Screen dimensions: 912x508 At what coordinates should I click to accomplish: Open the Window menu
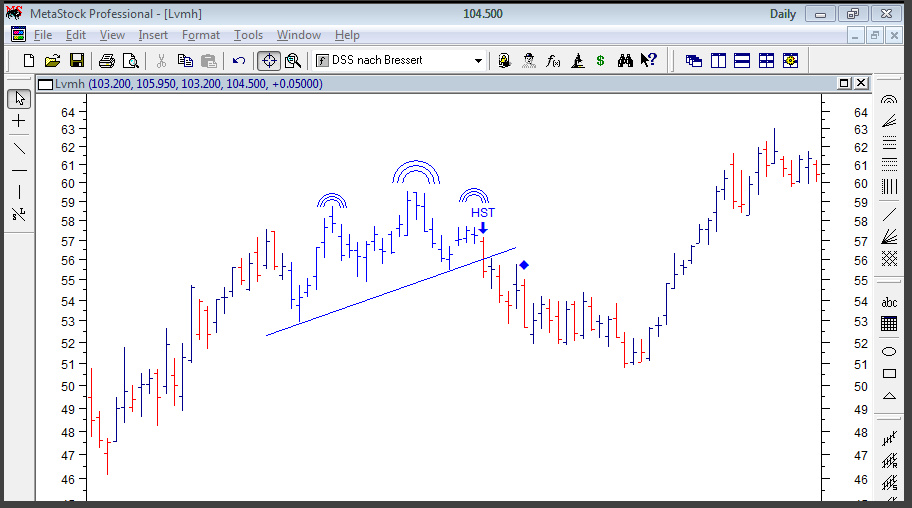[298, 35]
